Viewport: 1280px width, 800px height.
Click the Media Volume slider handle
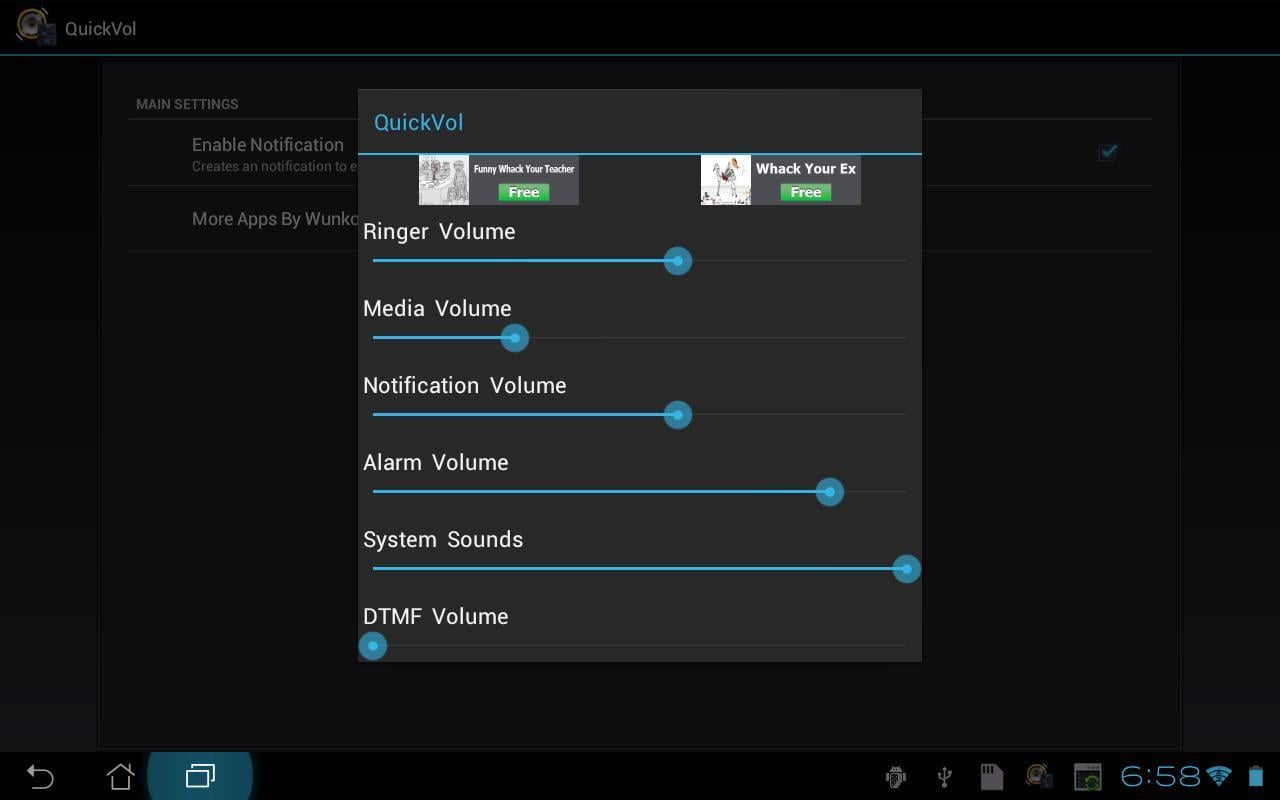[515, 338]
